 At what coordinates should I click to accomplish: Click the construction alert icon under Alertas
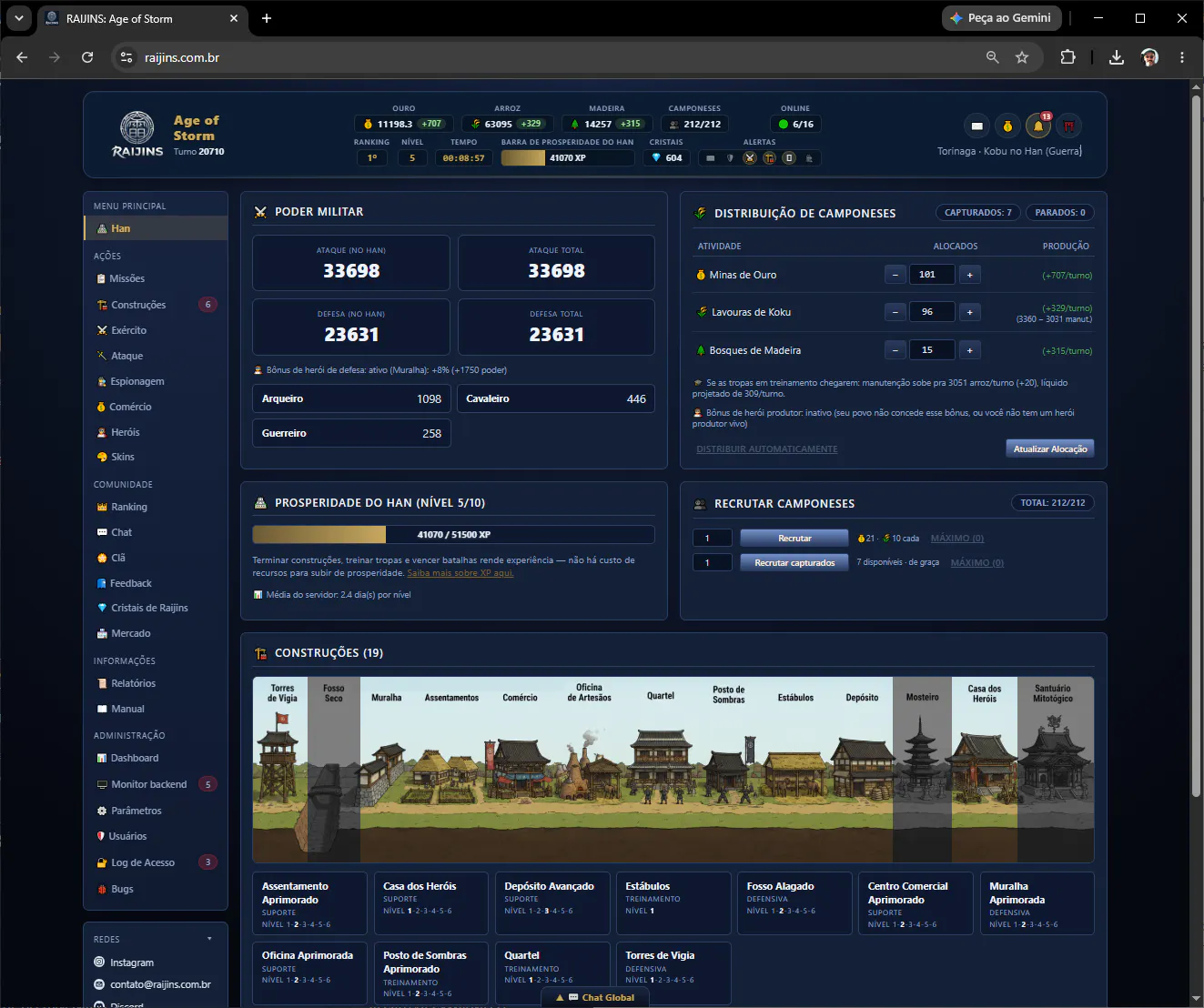(770, 158)
